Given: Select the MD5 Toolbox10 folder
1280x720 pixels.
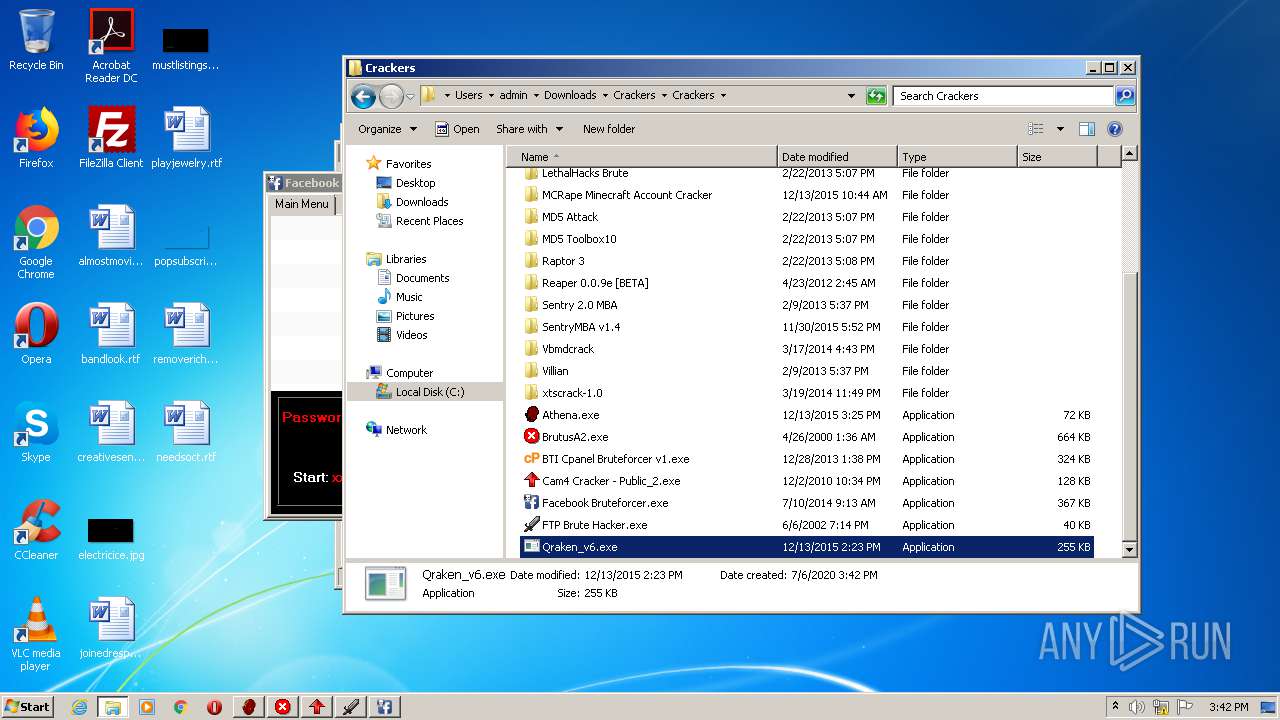Looking at the screenshot, I should click(x=579, y=239).
